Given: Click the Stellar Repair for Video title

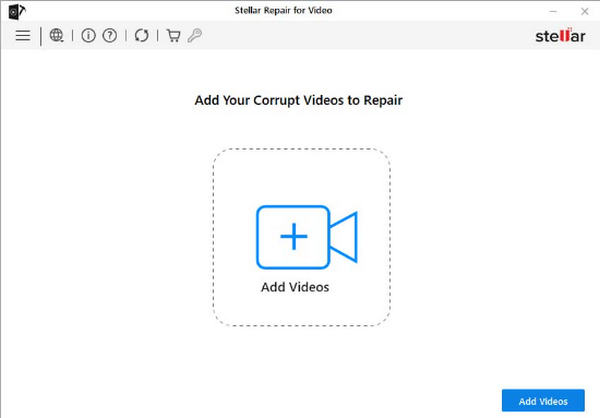Looking at the screenshot, I should (x=284, y=10).
